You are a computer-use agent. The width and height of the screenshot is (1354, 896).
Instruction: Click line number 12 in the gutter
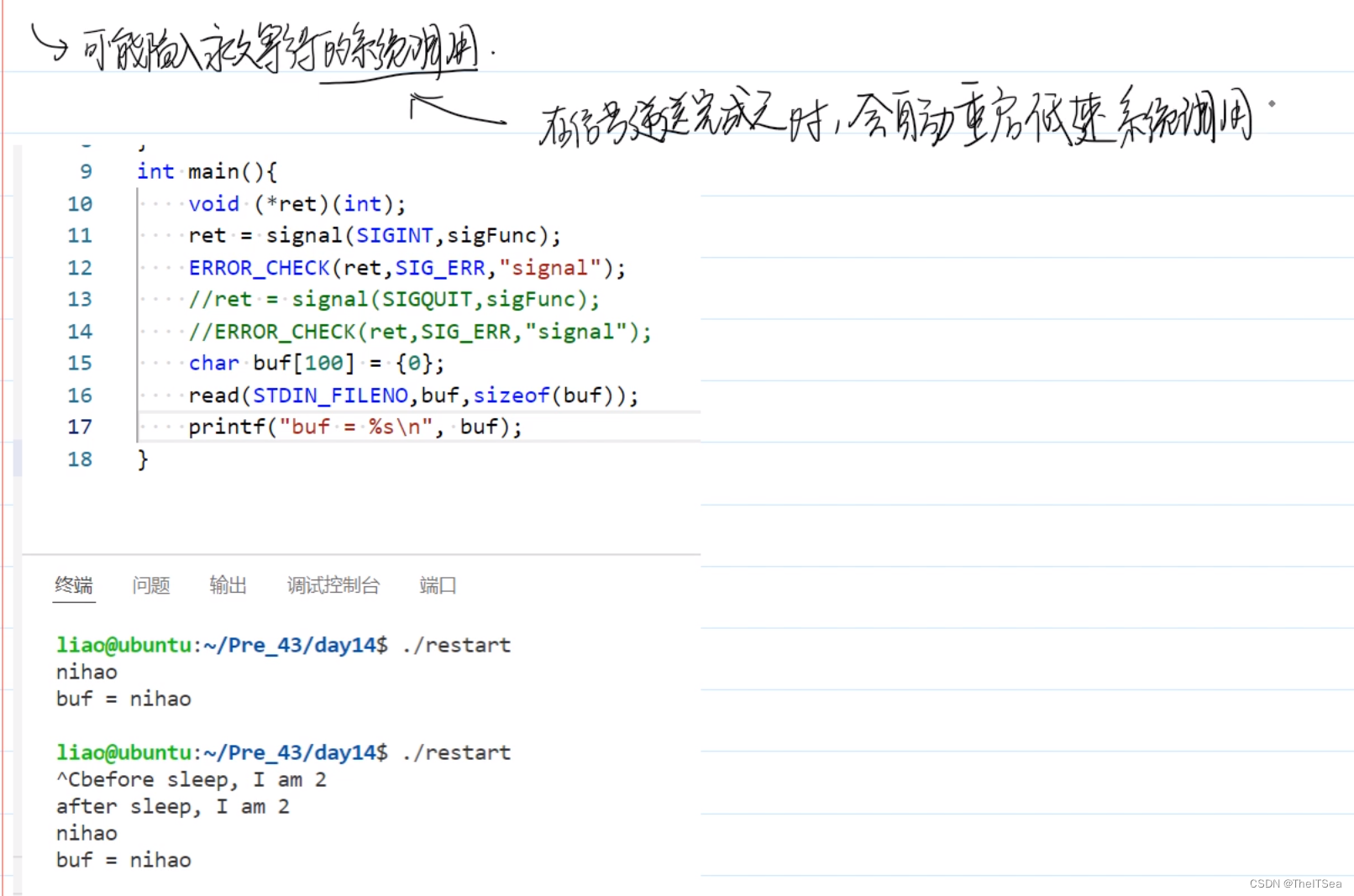coord(80,268)
